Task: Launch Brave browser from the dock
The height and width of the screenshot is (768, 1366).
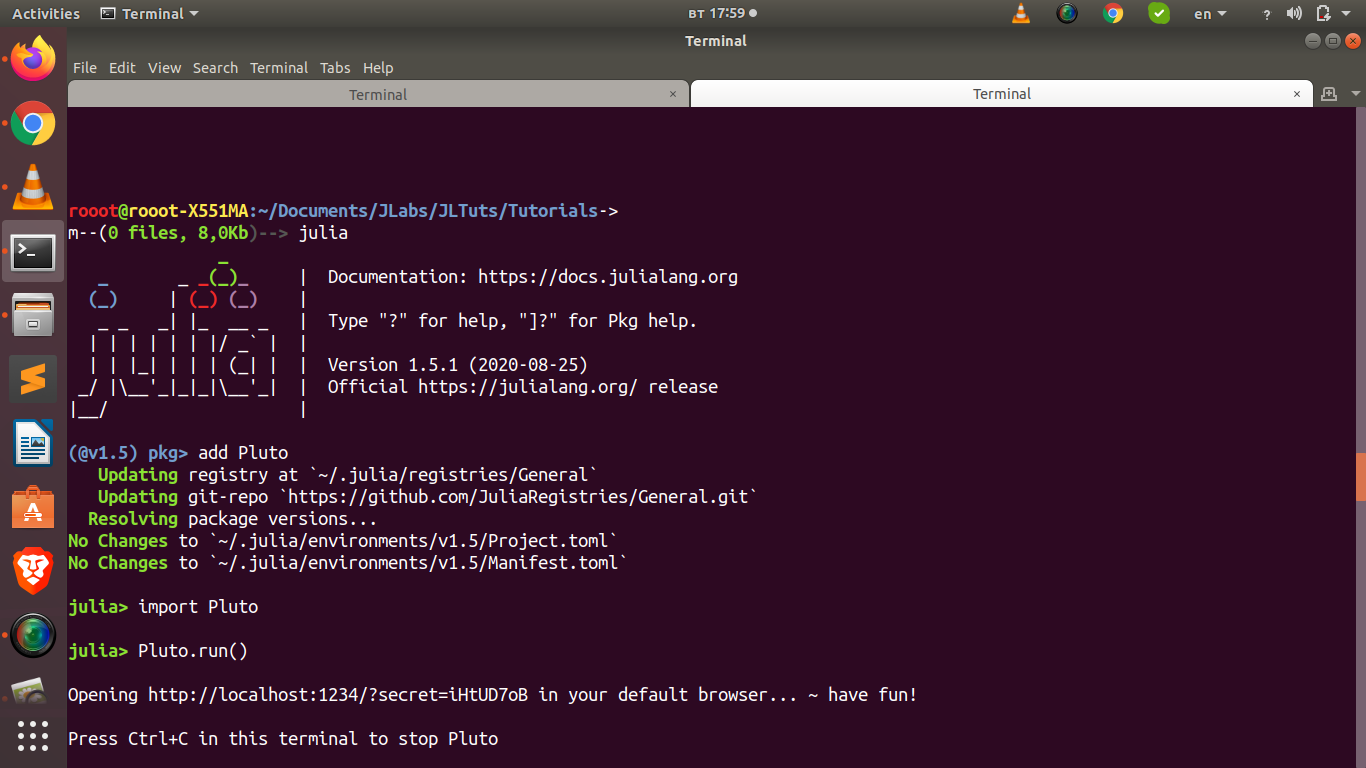Action: point(33,570)
